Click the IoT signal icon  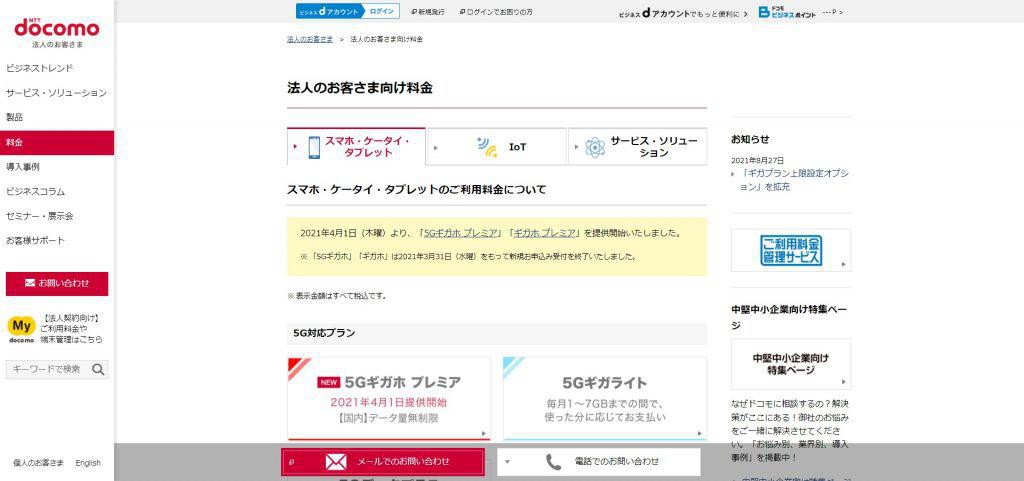coord(487,147)
